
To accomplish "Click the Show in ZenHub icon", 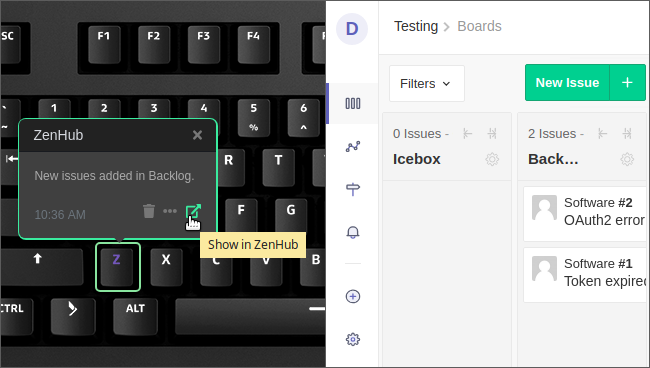I will (193, 211).
